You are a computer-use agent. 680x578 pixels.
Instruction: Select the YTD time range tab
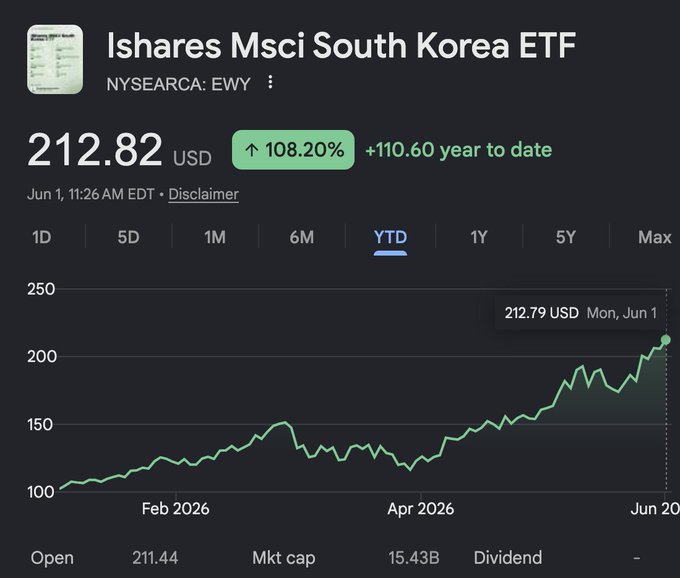coord(390,237)
